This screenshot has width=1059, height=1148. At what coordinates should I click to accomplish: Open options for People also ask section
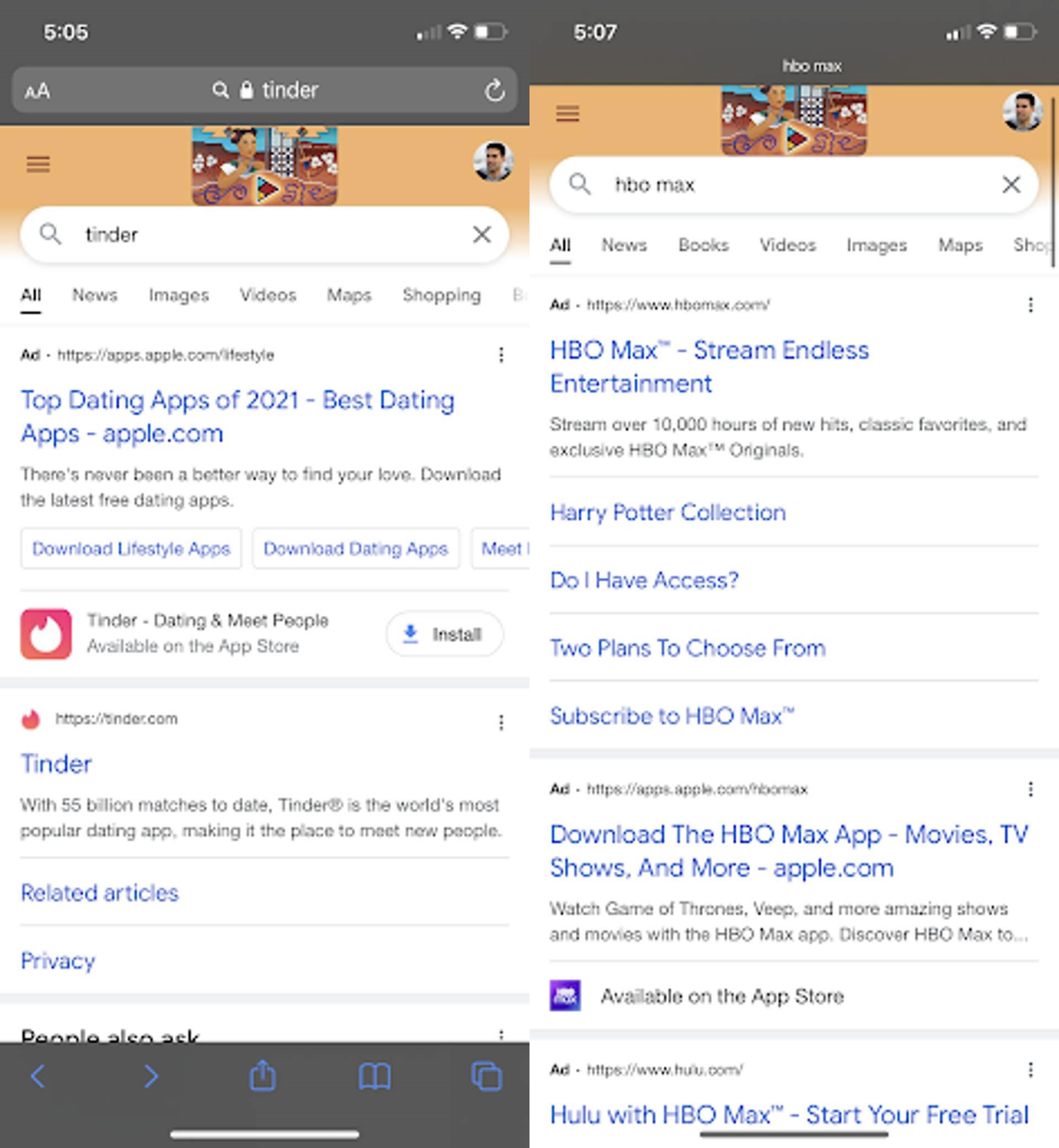(501, 1035)
